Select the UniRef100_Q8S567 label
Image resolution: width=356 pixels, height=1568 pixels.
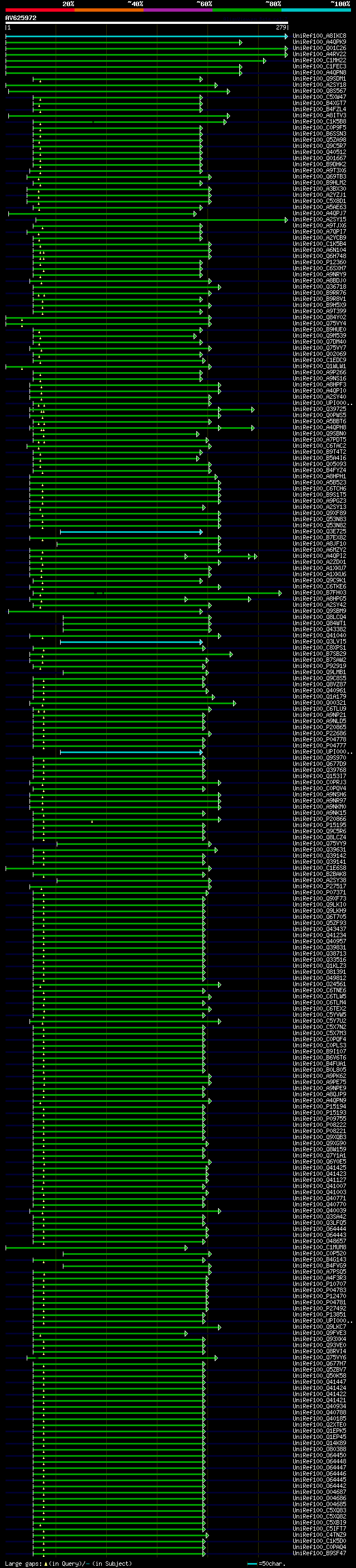[319, 91]
